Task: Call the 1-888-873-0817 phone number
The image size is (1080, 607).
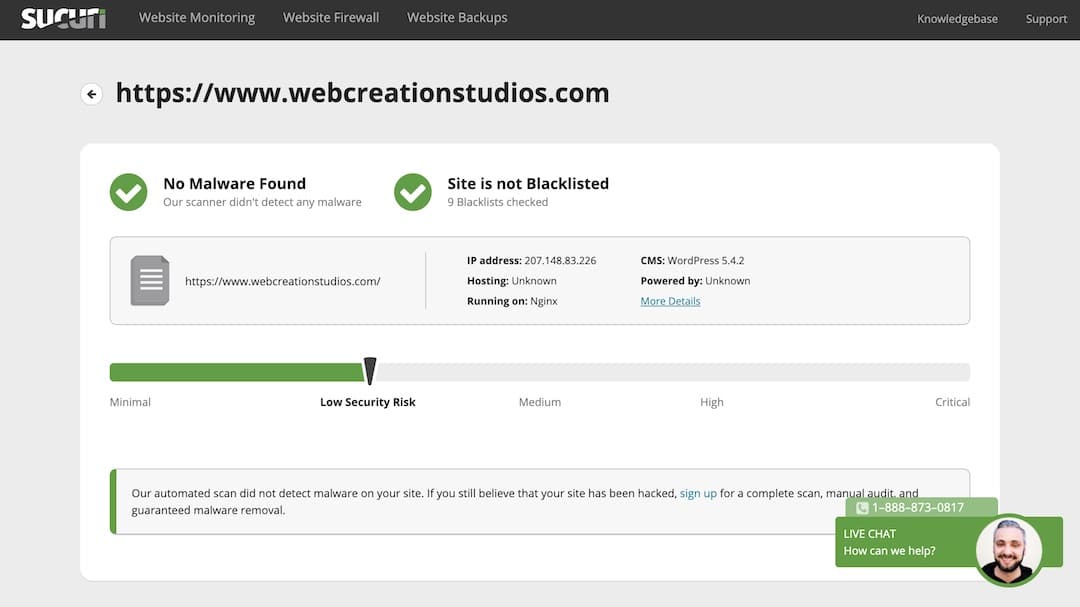Action: click(x=917, y=508)
